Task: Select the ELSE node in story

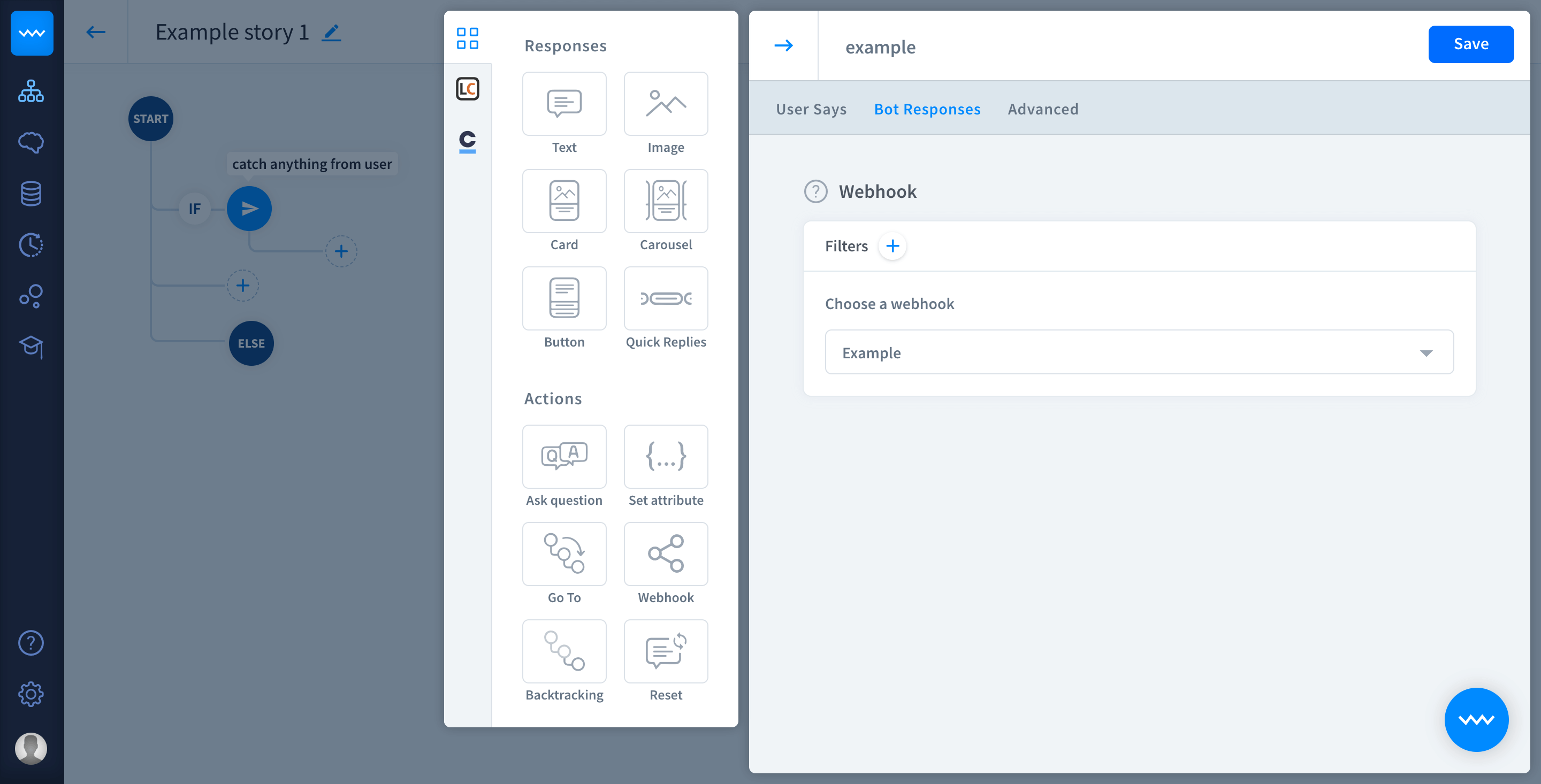Action: [251, 343]
